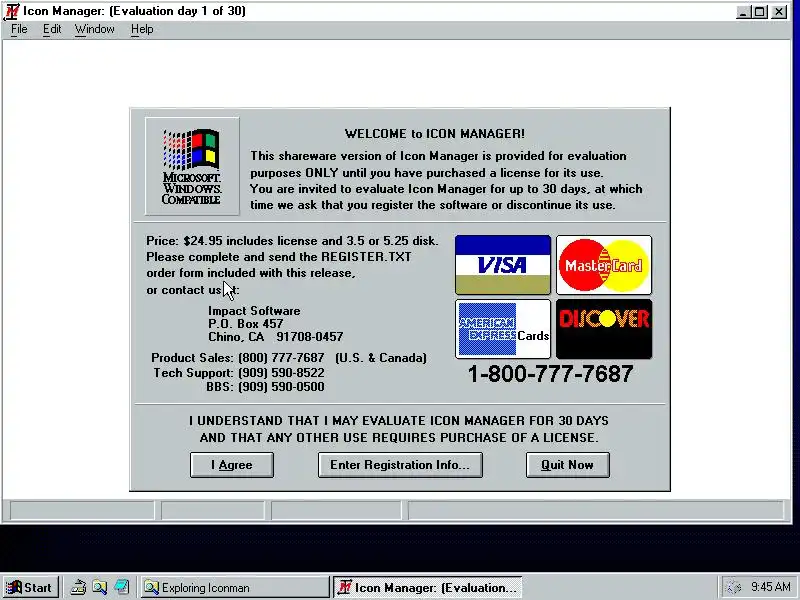Open the File menu
Image resolution: width=800 pixels, height=600 pixels.
19,29
